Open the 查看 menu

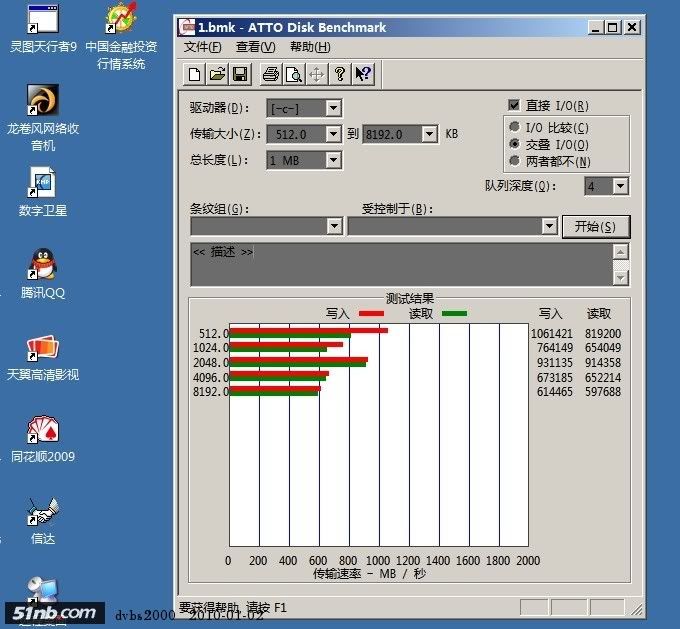tap(255, 47)
